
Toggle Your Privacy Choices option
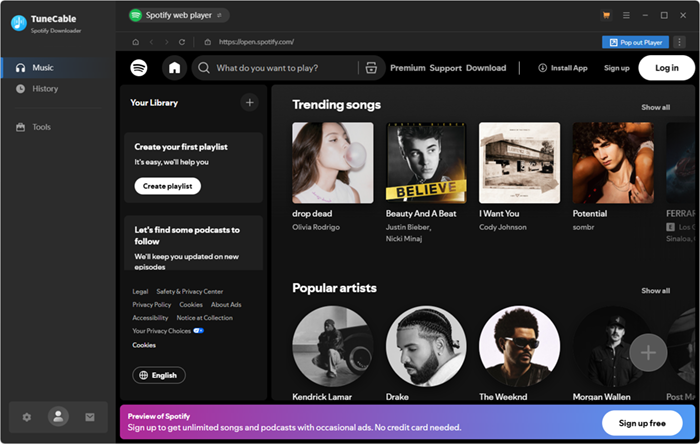pos(198,330)
